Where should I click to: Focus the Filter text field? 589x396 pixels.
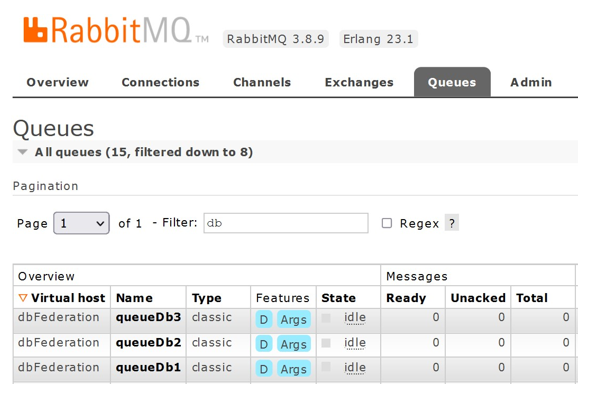pos(286,223)
